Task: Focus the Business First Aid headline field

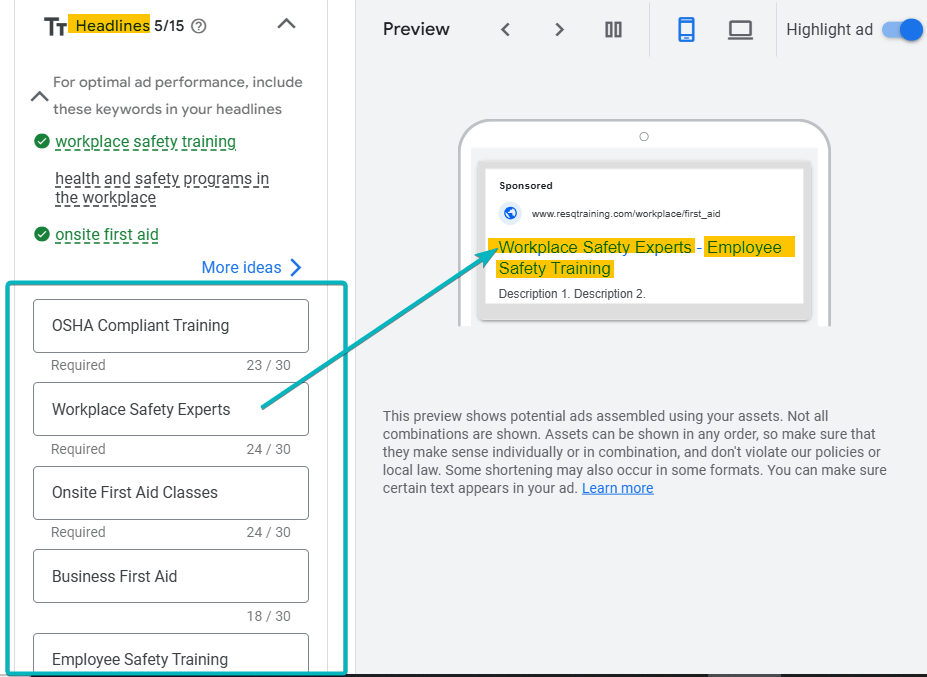Action: click(x=171, y=576)
